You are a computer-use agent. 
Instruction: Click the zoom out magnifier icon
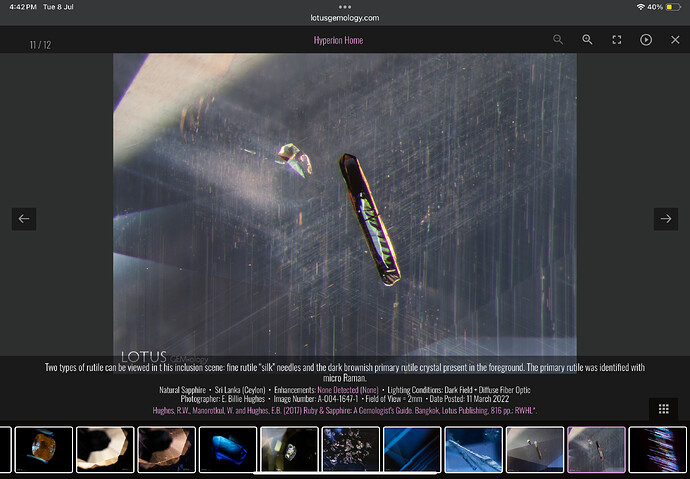pyautogui.click(x=558, y=40)
